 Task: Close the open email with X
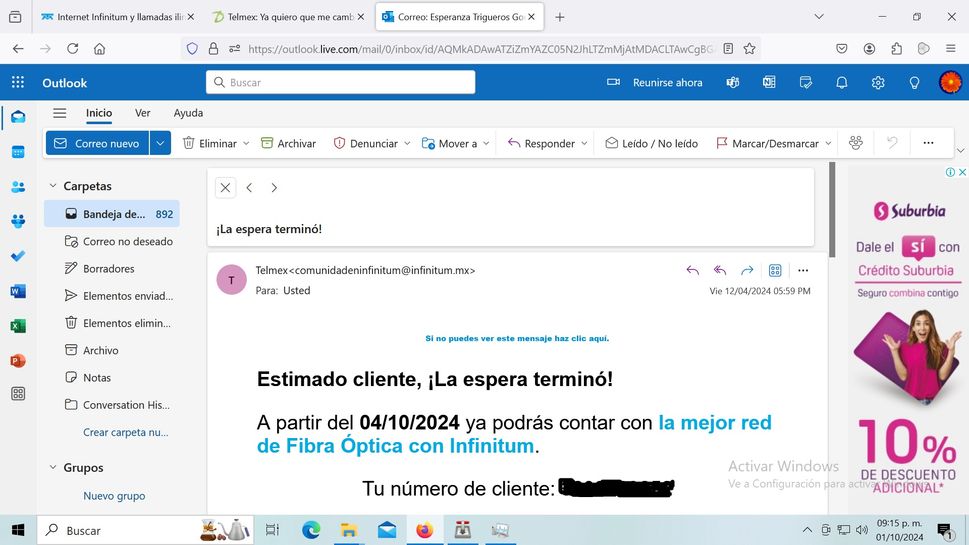click(x=226, y=187)
